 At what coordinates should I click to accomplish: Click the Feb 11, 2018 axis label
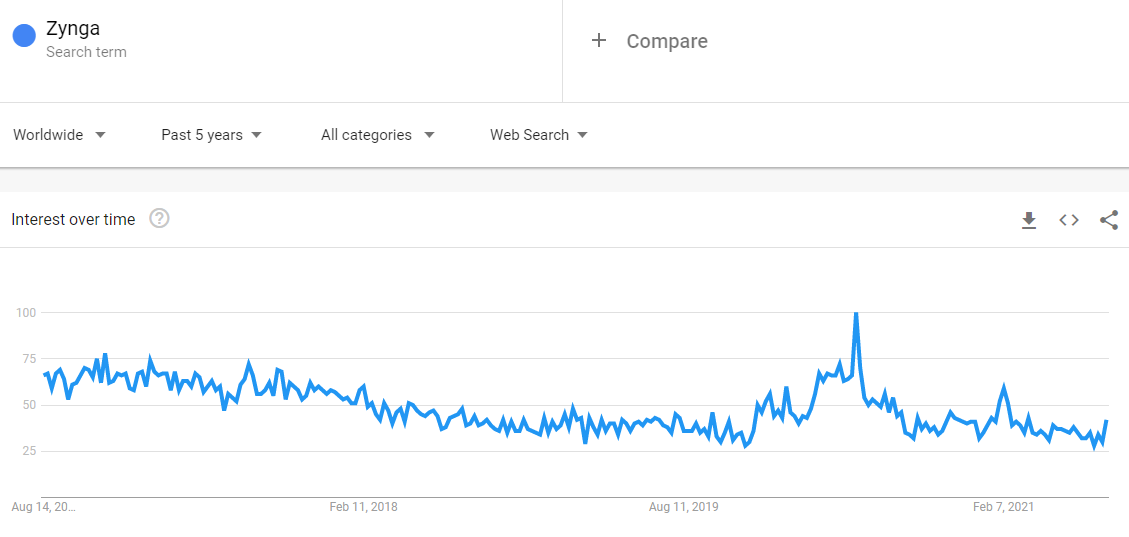click(364, 507)
